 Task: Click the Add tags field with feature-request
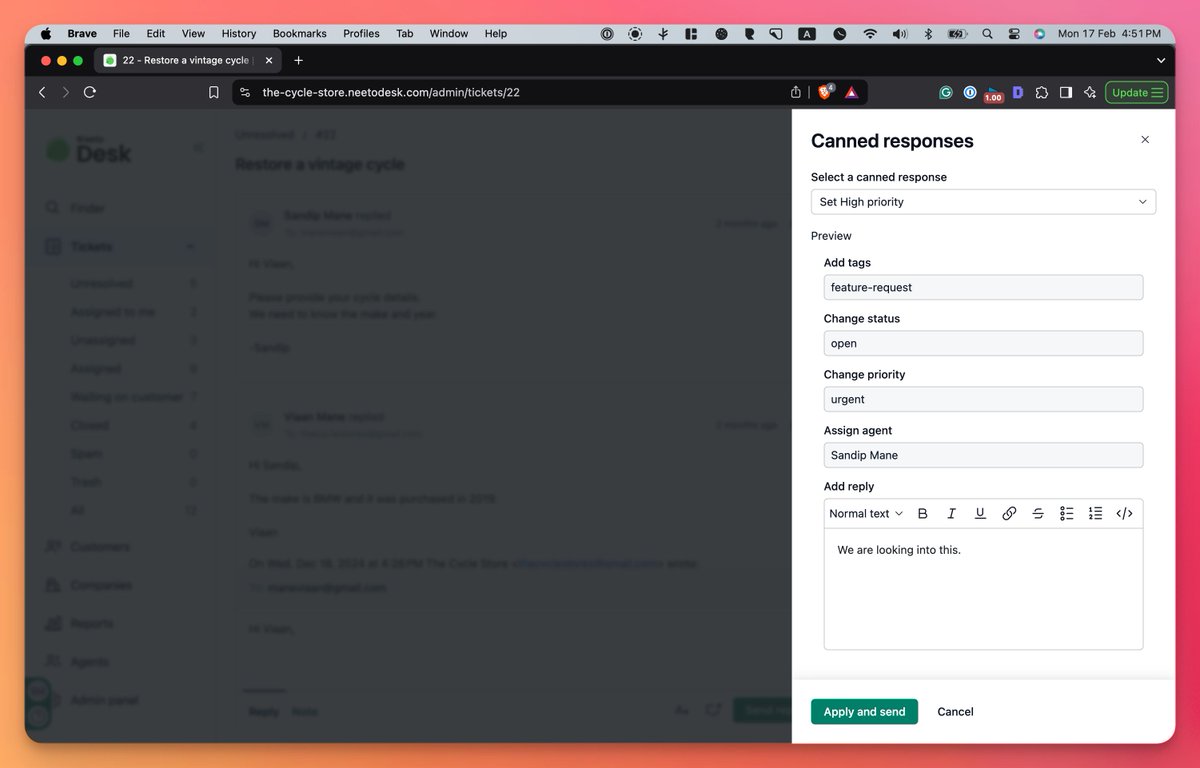pyautogui.click(x=983, y=287)
